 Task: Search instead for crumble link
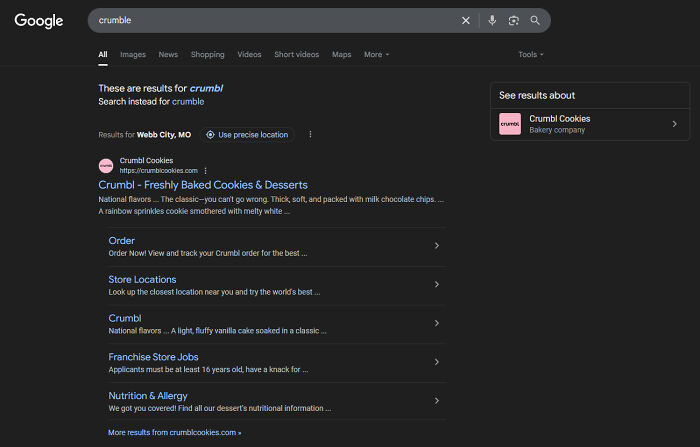click(x=188, y=102)
